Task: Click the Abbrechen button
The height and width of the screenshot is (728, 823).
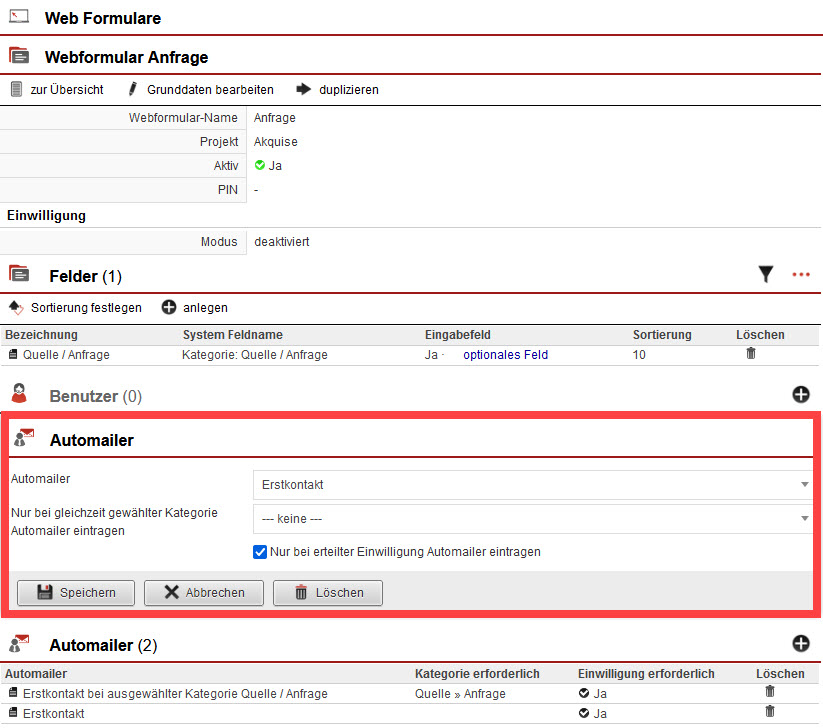Action: [204, 593]
